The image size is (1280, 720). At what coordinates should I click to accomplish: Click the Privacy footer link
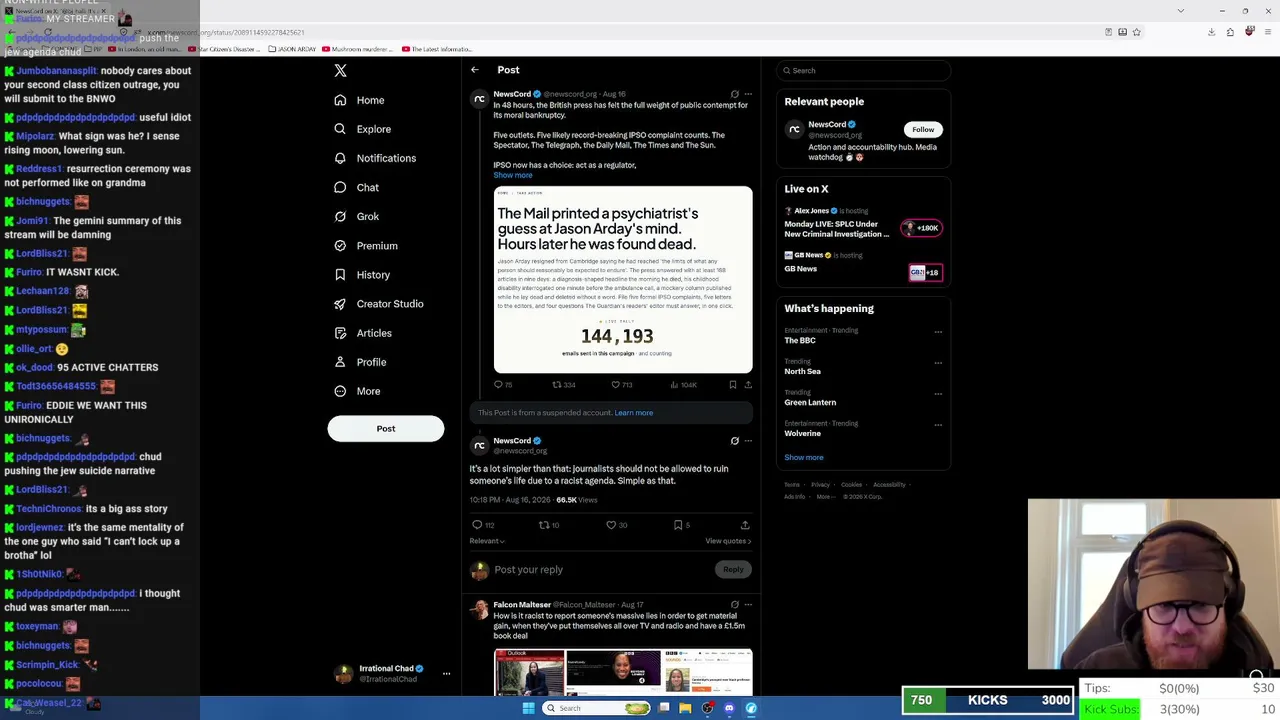[x=821, y=485]
